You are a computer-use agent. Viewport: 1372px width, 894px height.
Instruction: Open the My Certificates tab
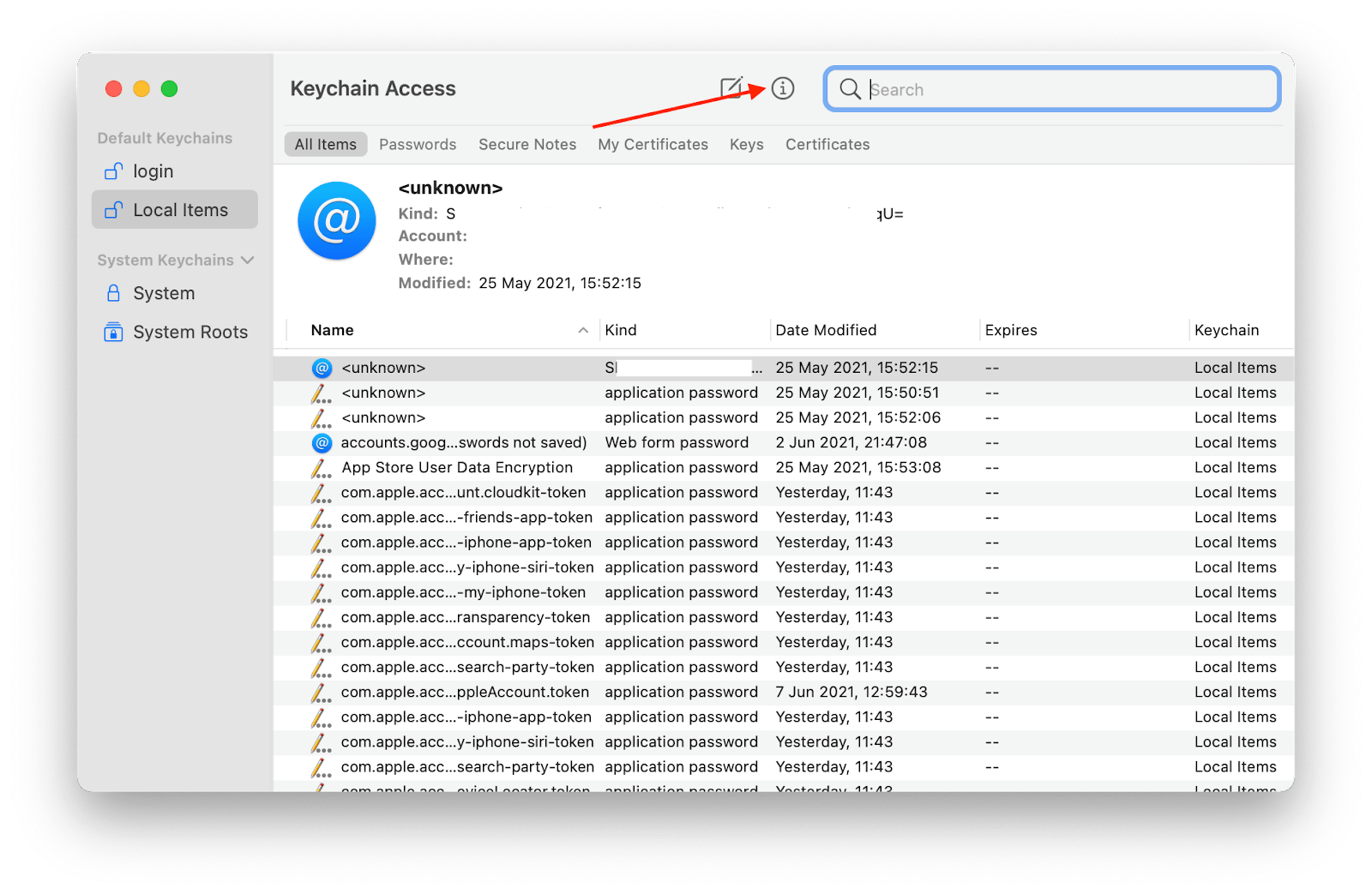click(653, 144)
